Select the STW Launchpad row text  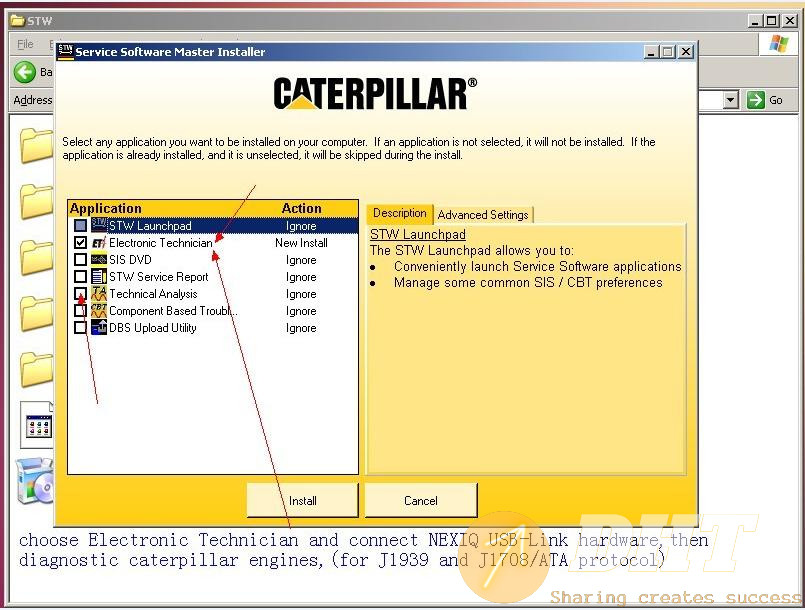click(150, 226)
